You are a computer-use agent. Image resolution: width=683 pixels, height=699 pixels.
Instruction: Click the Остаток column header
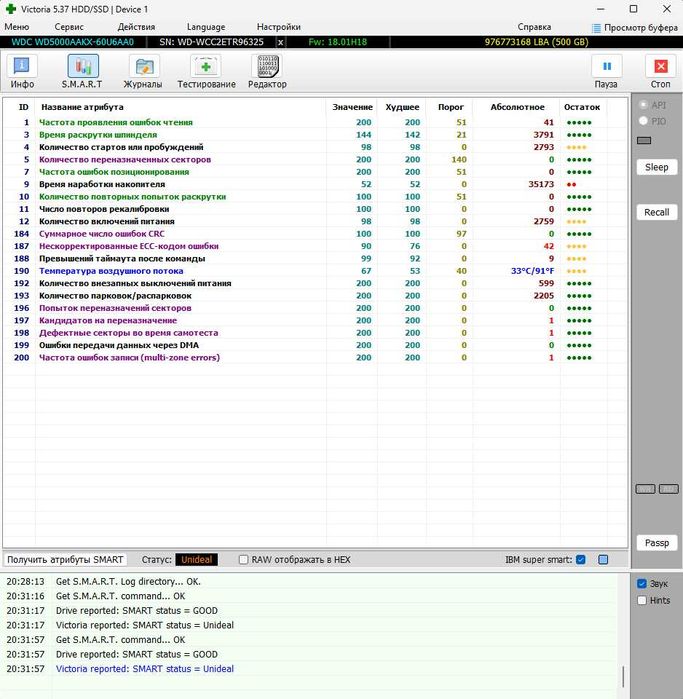582,107
